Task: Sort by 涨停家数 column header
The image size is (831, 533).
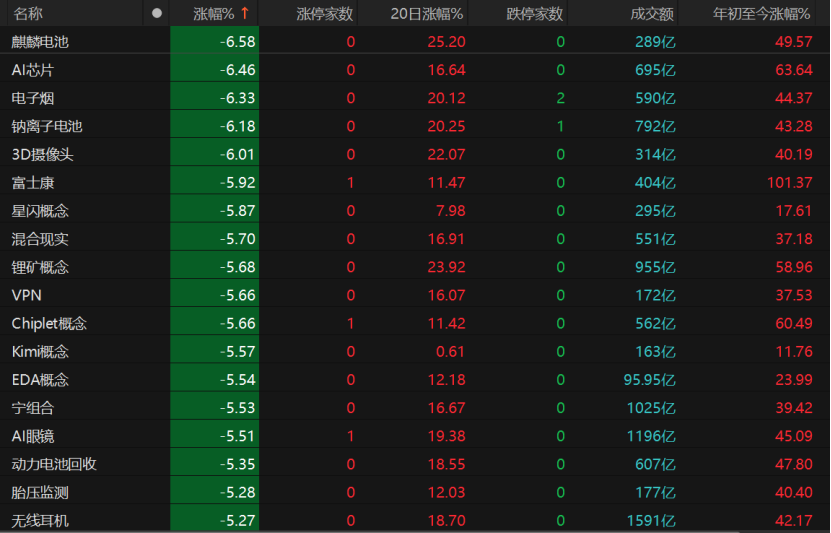Action: (325, 14)
